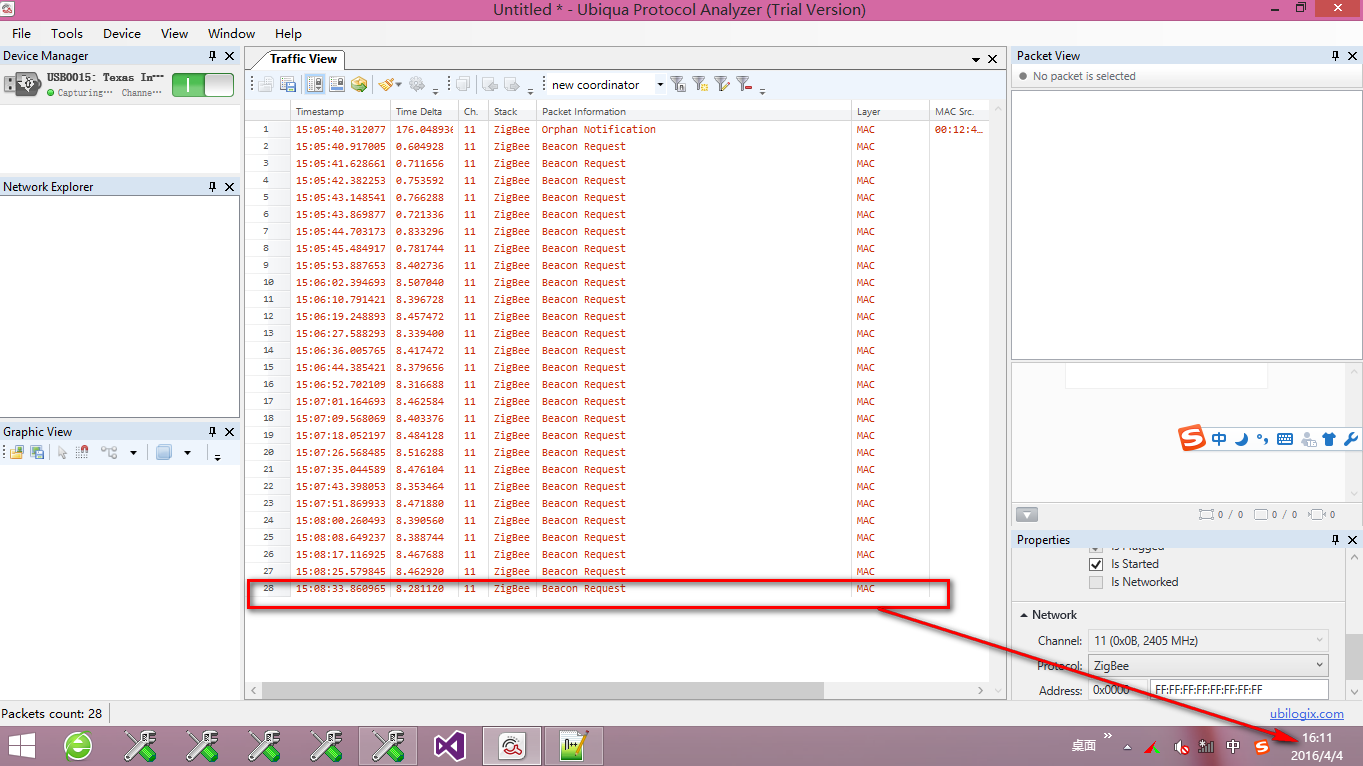The height and width of the screenshot is (766, 1363).
Task: Click the snap-to-grid magnet icon in Graphic View
Action: 82,452
